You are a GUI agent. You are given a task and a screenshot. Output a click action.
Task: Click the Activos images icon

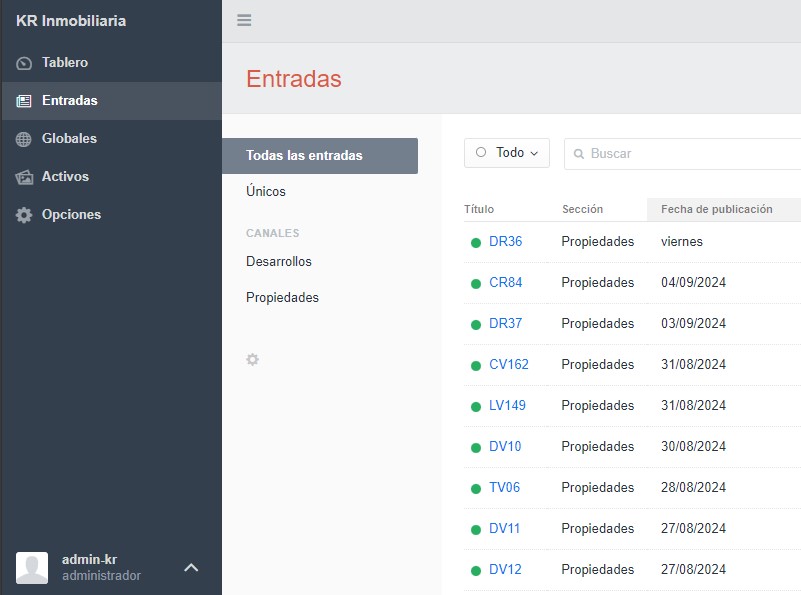coord(24,177)
